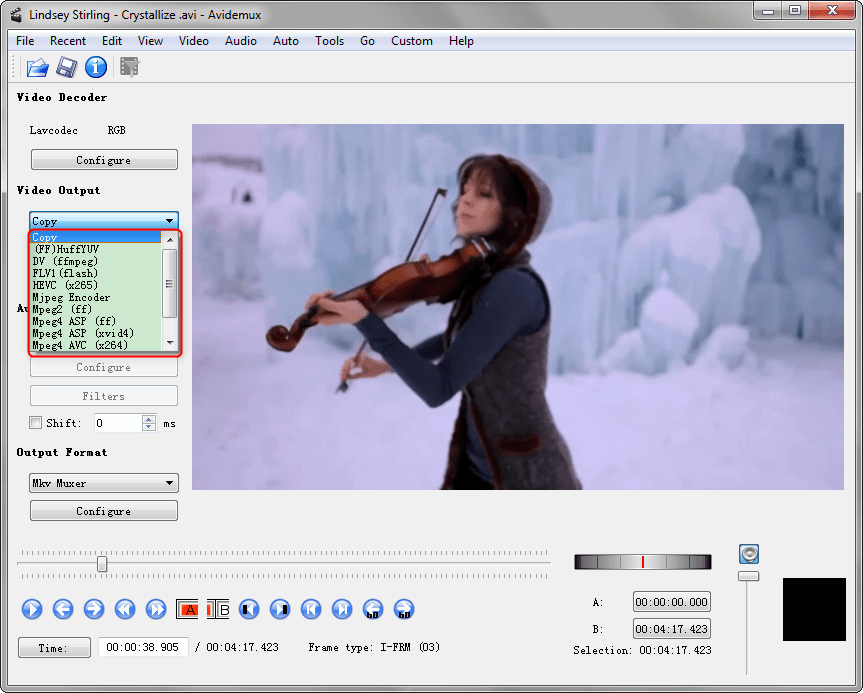Select HEVC (x265) from video output list
Viewport: 863px width, 693px height.
65,285
